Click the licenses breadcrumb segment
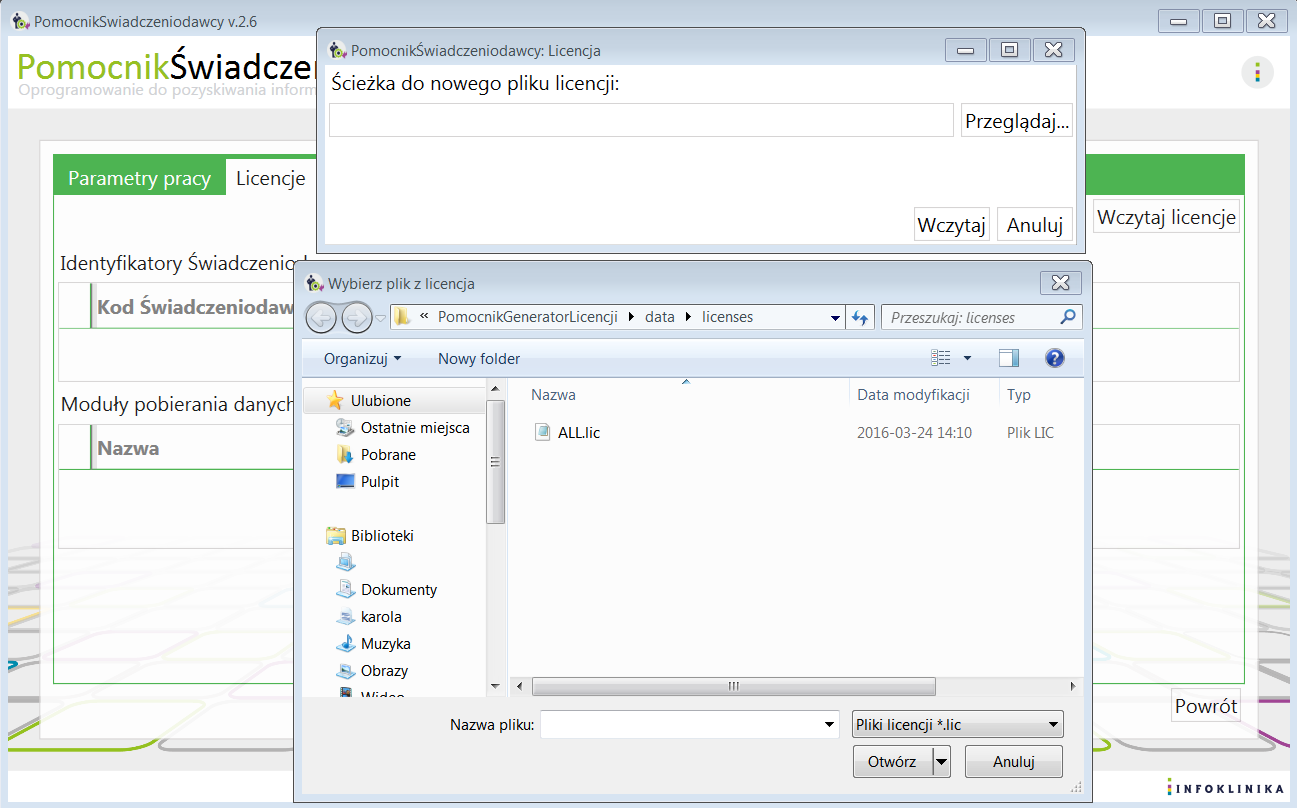The width and height of the screenshot is (1297, 808). [727, 317]
